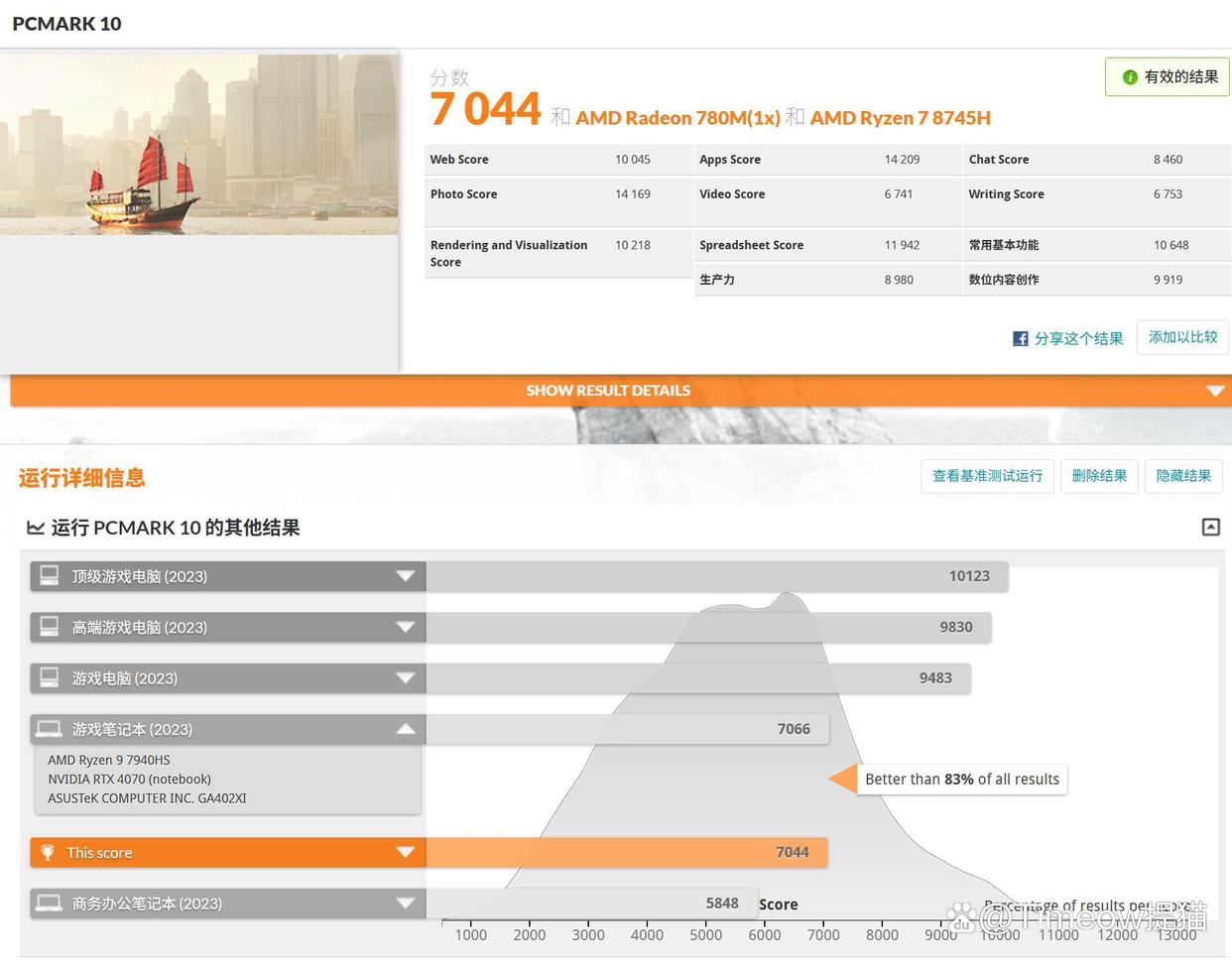Screen dimensions: 1232x960
Task: Click the 添加以比较 button
Action: (1183, 337)
